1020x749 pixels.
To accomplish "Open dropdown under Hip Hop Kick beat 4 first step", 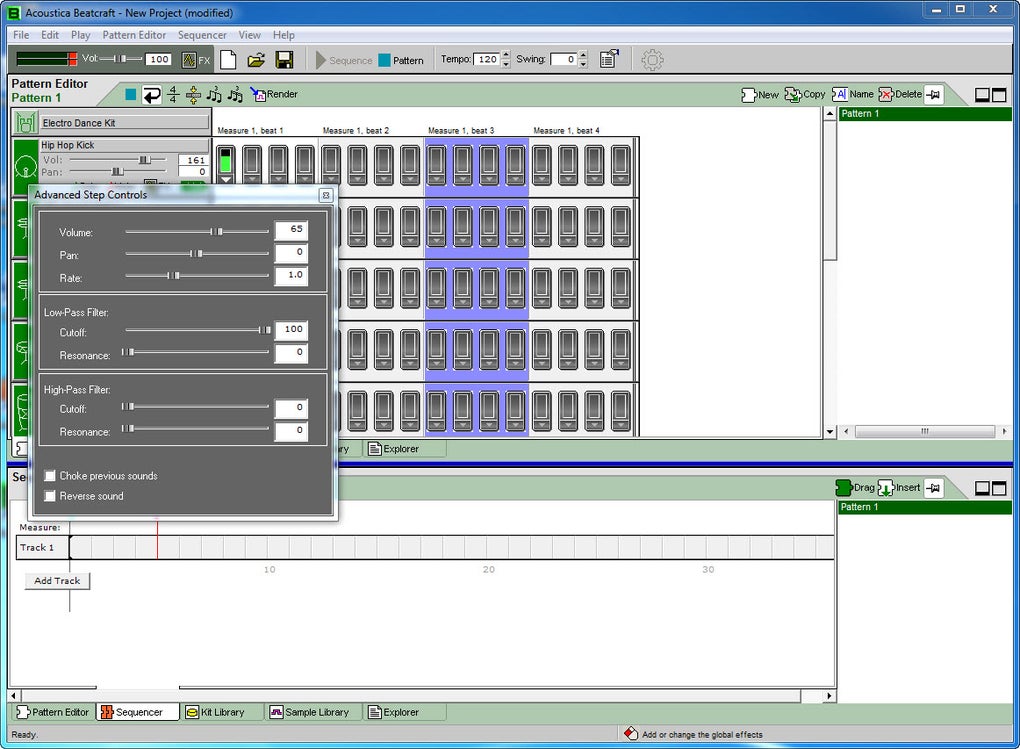I will (542, 180).
